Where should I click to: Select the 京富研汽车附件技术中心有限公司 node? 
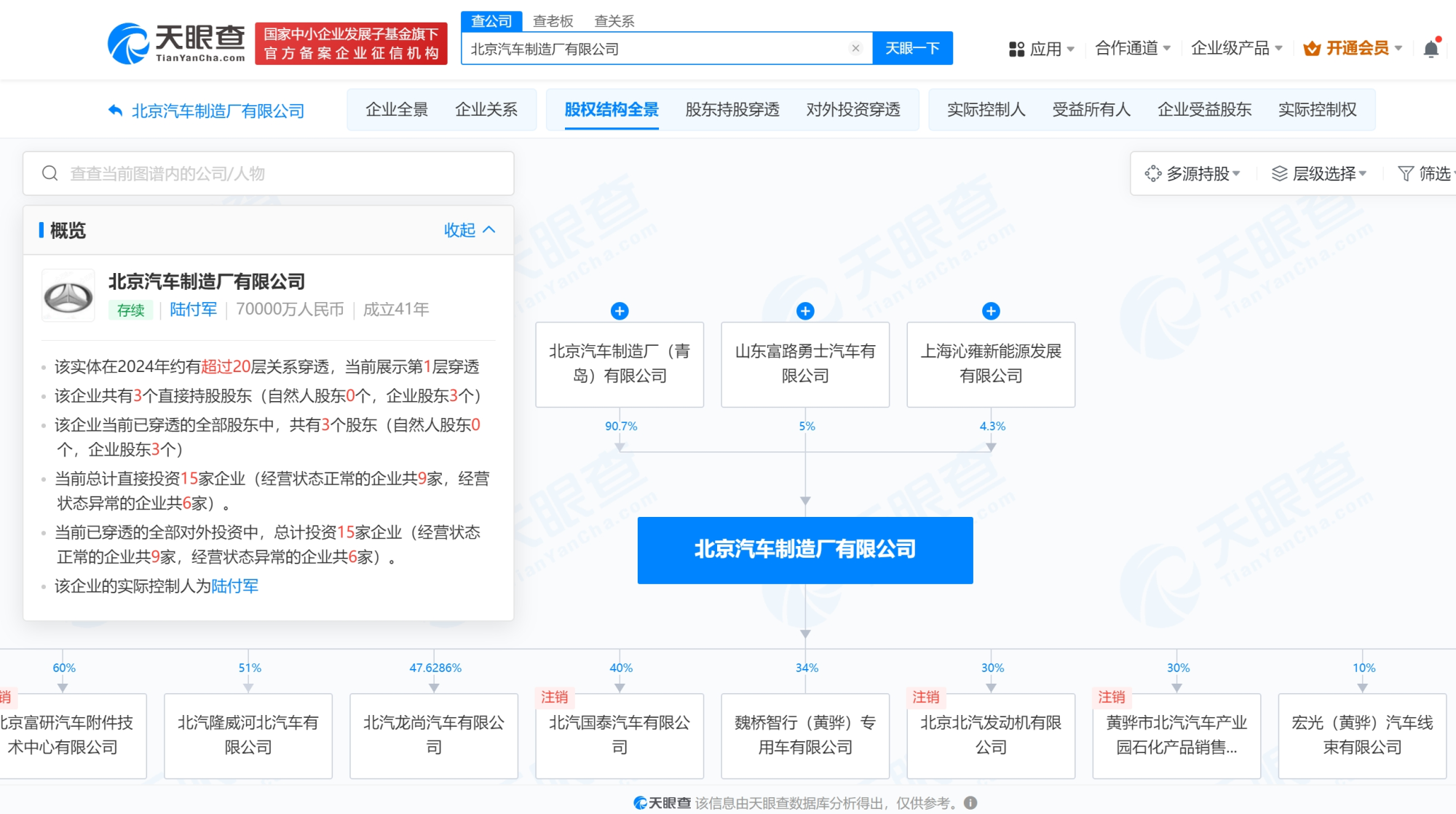[72, 735]
